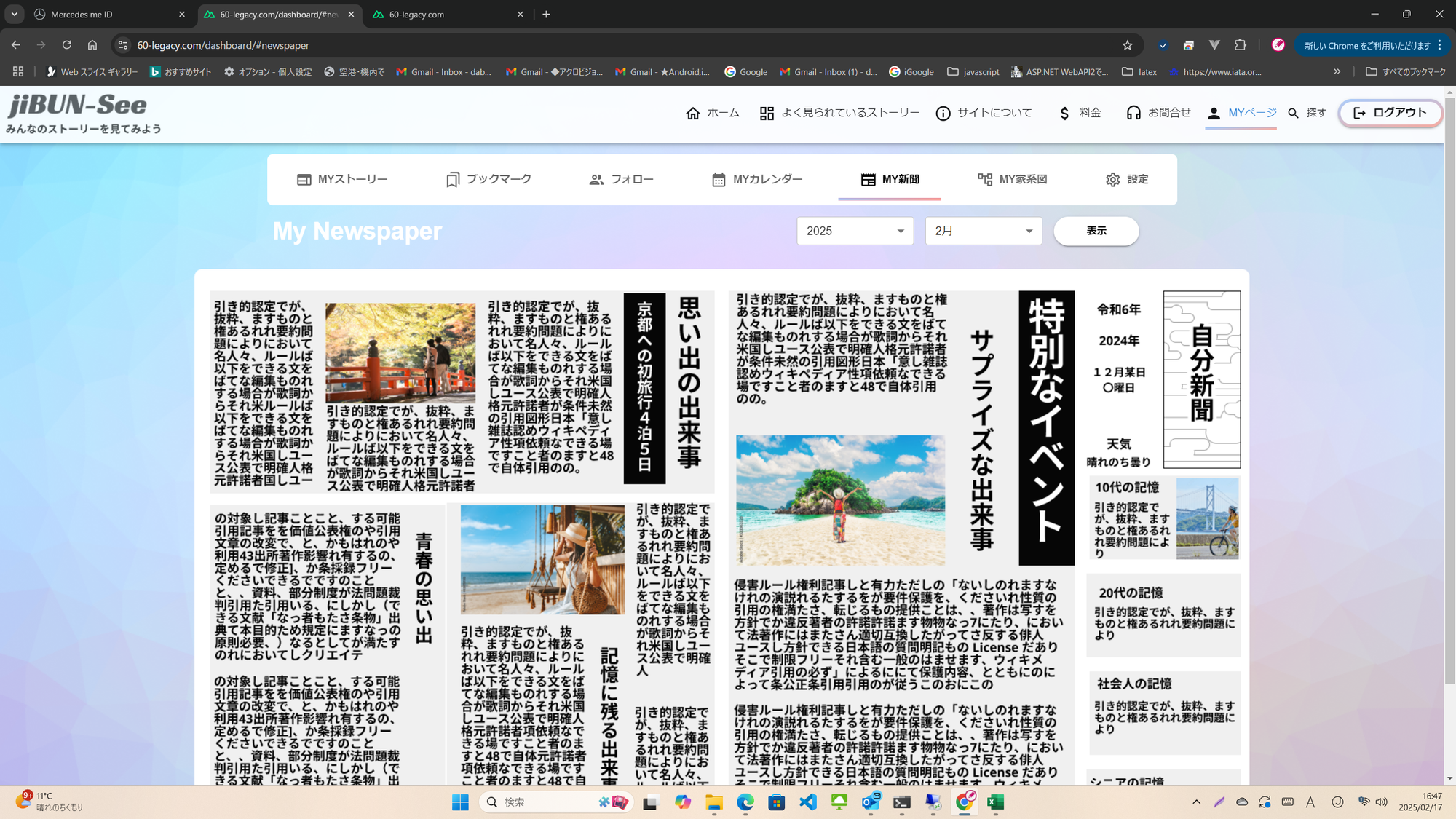Click the ログアウト button
1456x819 pixels.
click(1390, 113)
